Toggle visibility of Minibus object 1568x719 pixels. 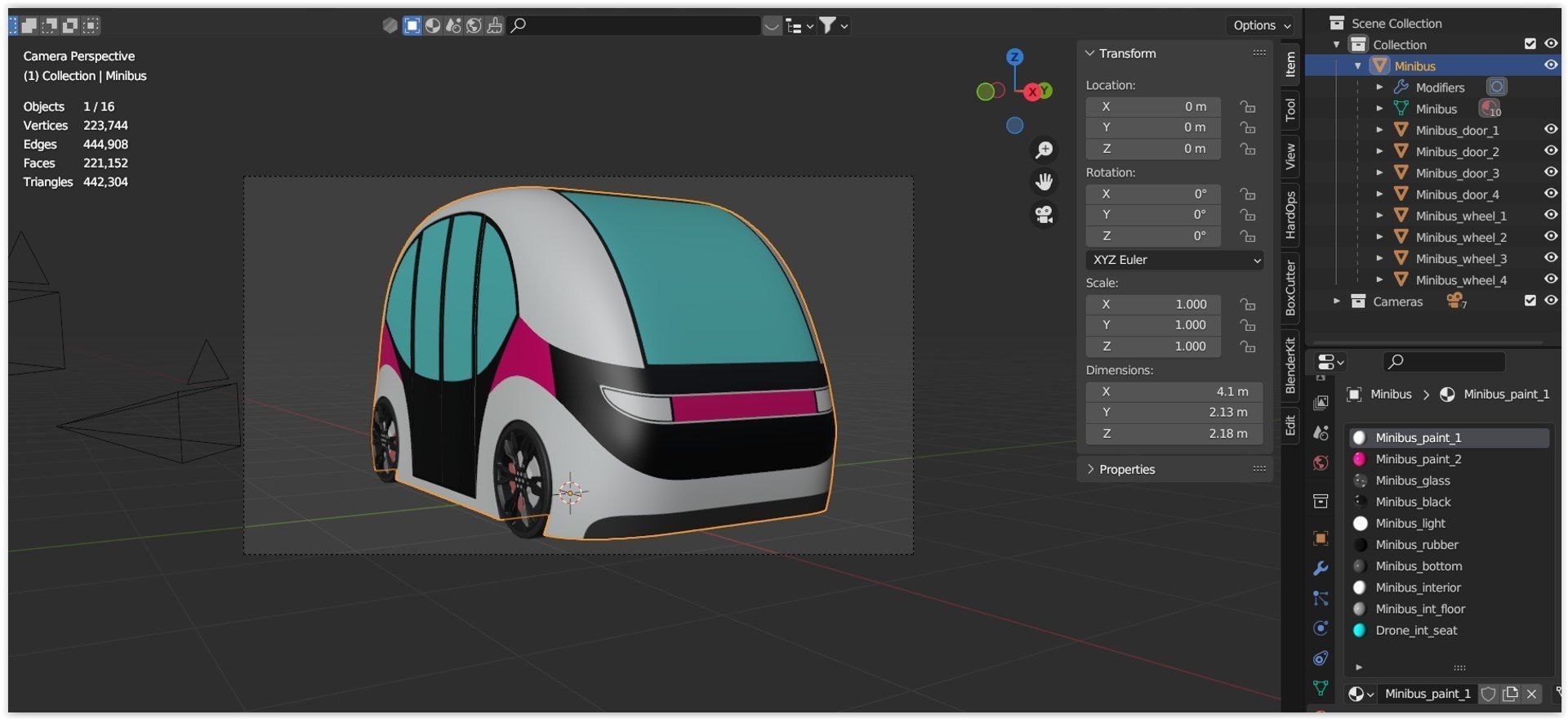point(1551,65)
